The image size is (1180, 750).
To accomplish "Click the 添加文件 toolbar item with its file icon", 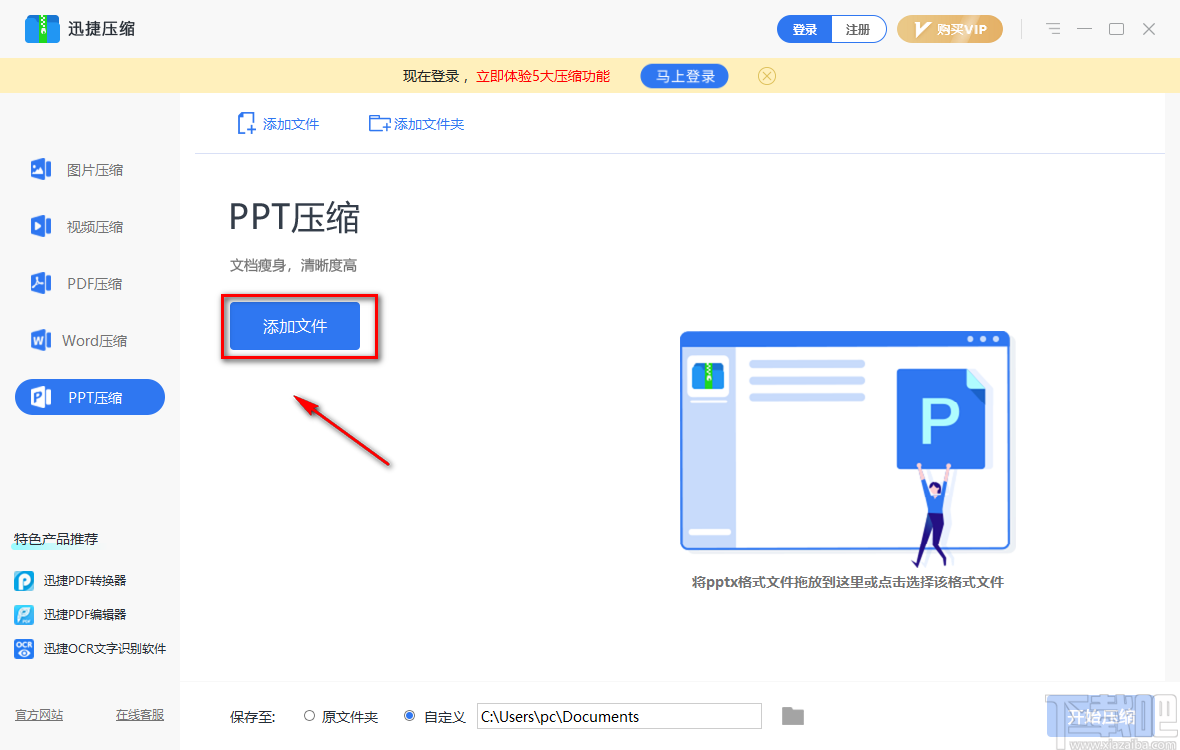I will [278, 123].
